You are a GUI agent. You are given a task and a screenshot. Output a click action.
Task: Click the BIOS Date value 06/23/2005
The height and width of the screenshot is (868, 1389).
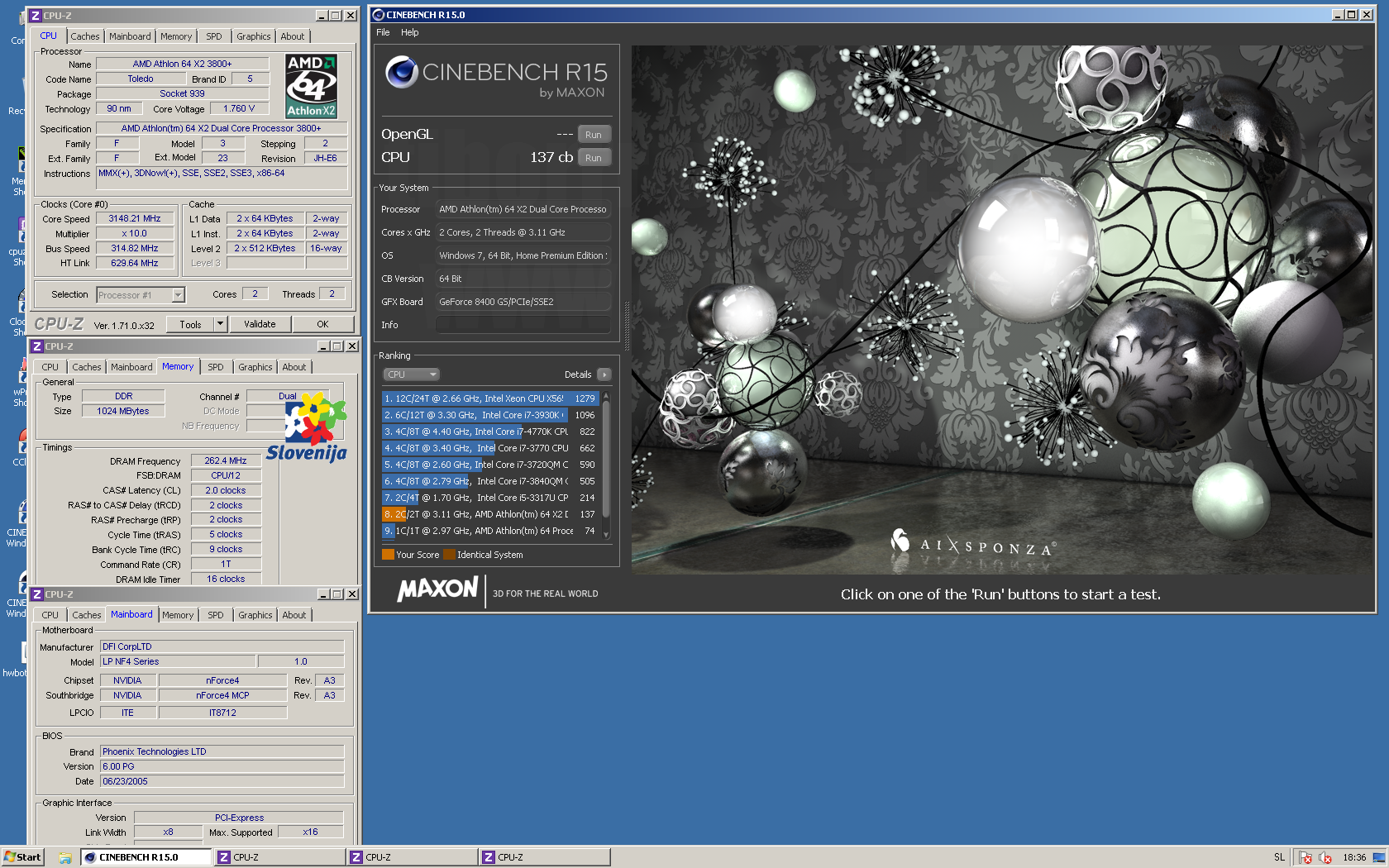point(222,781)
